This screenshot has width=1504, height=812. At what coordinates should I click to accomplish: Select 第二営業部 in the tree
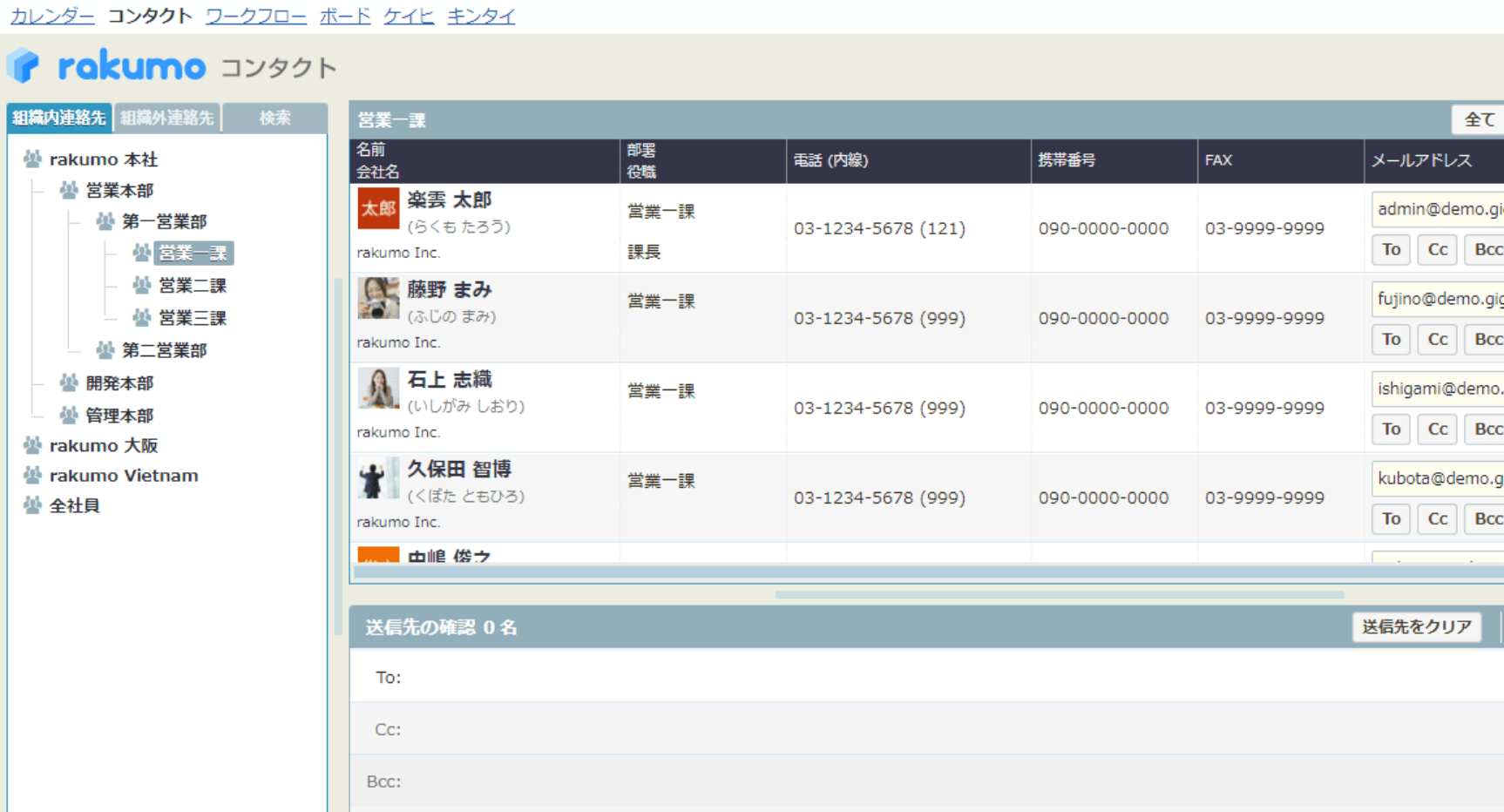click(x=165, y=350)
